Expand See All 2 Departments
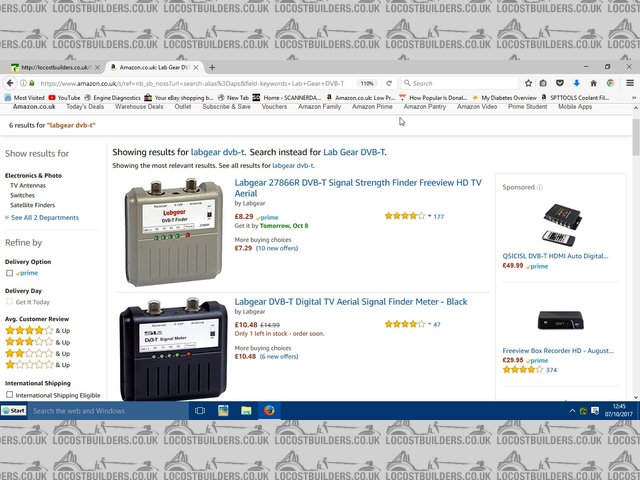Image resolution: width=640 pixels, height=480 pixels. coord(45,218)
